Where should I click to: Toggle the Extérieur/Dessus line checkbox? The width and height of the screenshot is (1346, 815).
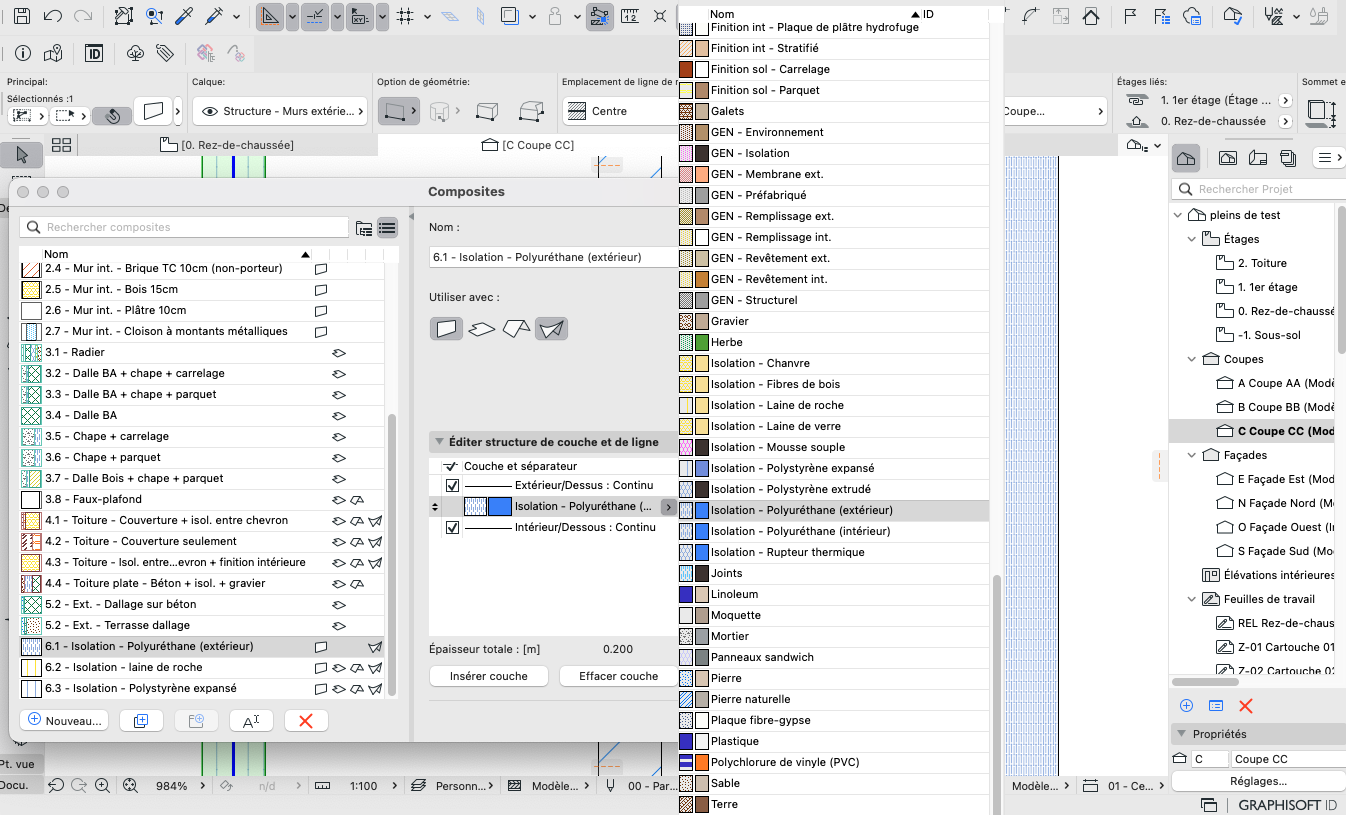click(x=452, y=485)
